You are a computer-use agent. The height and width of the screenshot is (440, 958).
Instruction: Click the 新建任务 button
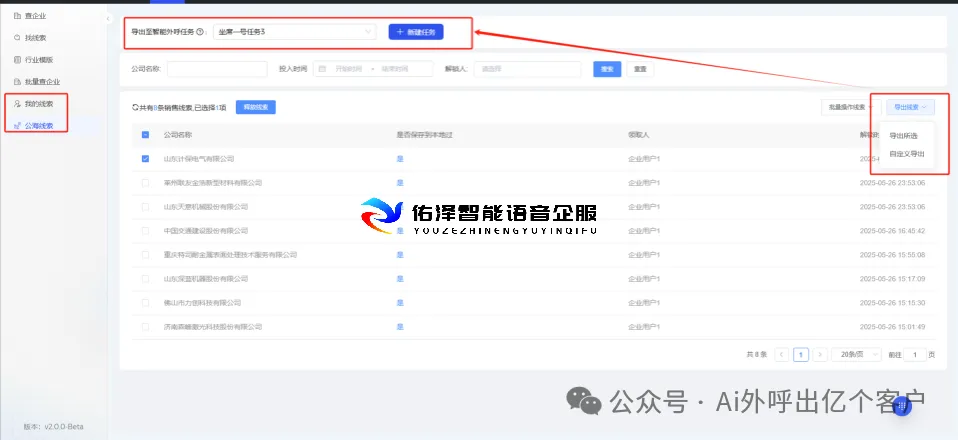click(415, 32)
